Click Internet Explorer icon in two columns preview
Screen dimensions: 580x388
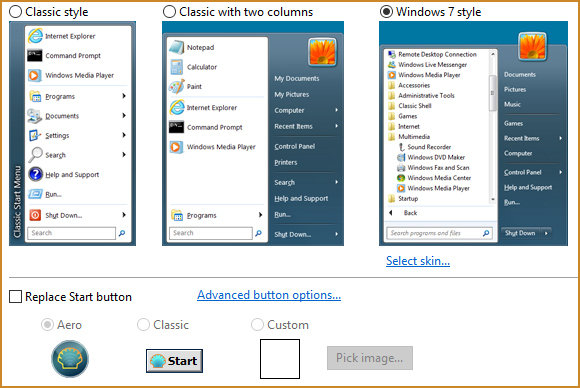click(x=177, y=107)
